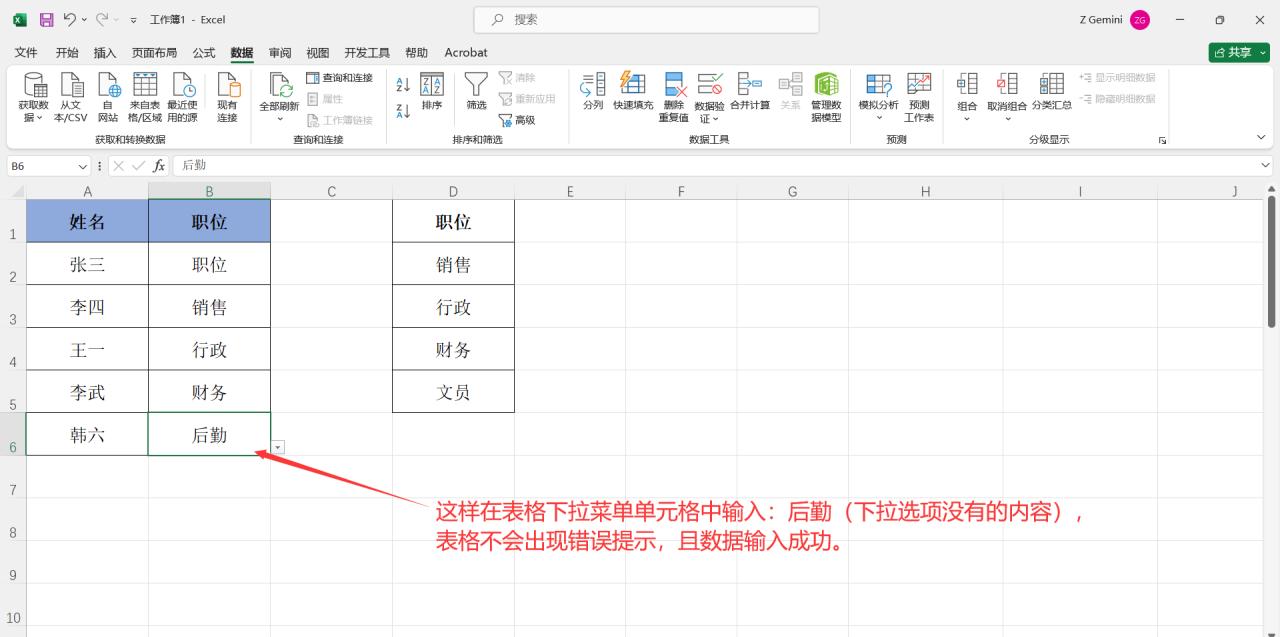
Task: Click Advanced (高级) filter option
Action: [x=517, y=120]
